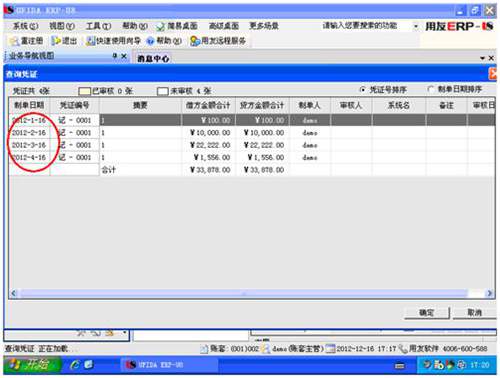Open the 用友远程服务 remote service icon
The image size is (500, 378).
click(x=195, y=41)
